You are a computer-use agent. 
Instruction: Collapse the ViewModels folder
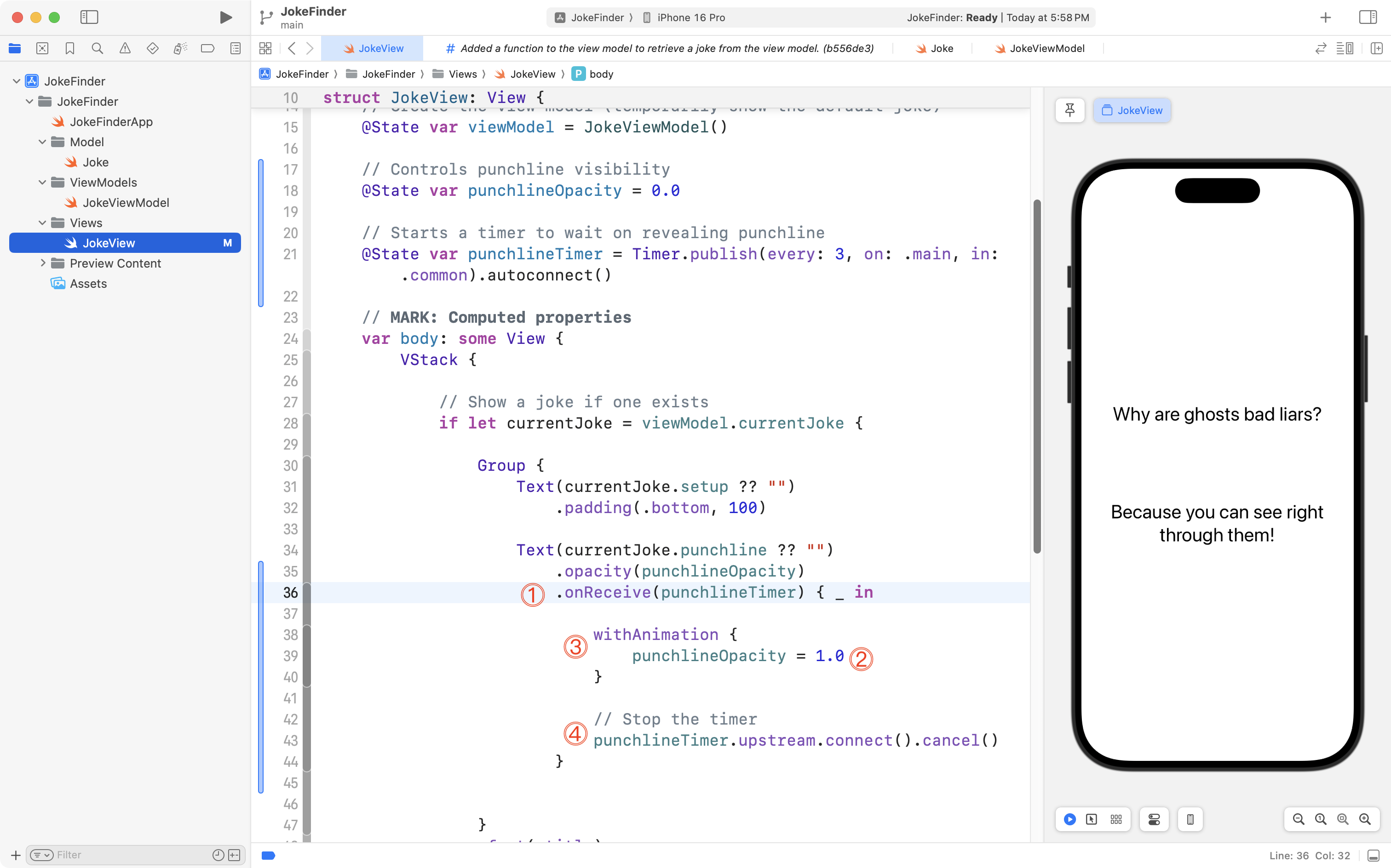(42, 183)
